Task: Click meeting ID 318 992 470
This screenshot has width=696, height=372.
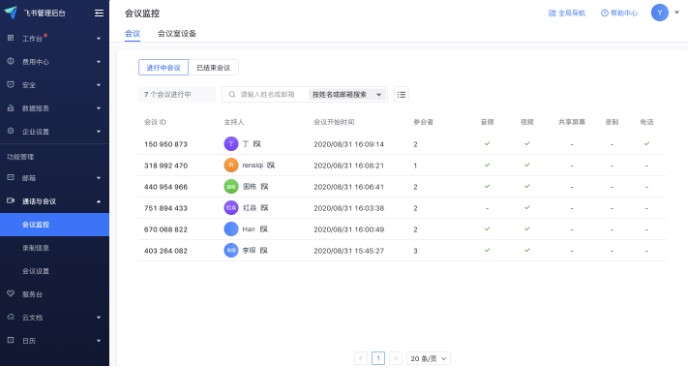Action: click(x=166, y=166)
